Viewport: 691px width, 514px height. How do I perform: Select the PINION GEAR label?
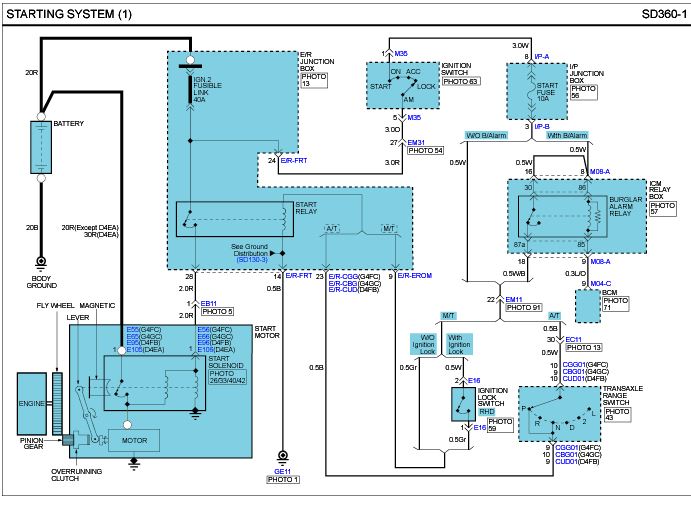(x=33, y=443)
